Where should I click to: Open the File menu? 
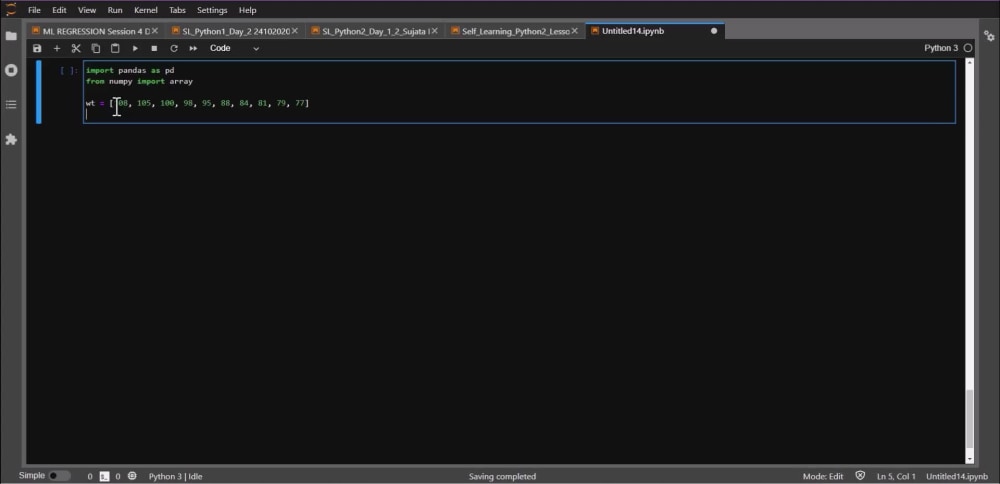[34, 10]
